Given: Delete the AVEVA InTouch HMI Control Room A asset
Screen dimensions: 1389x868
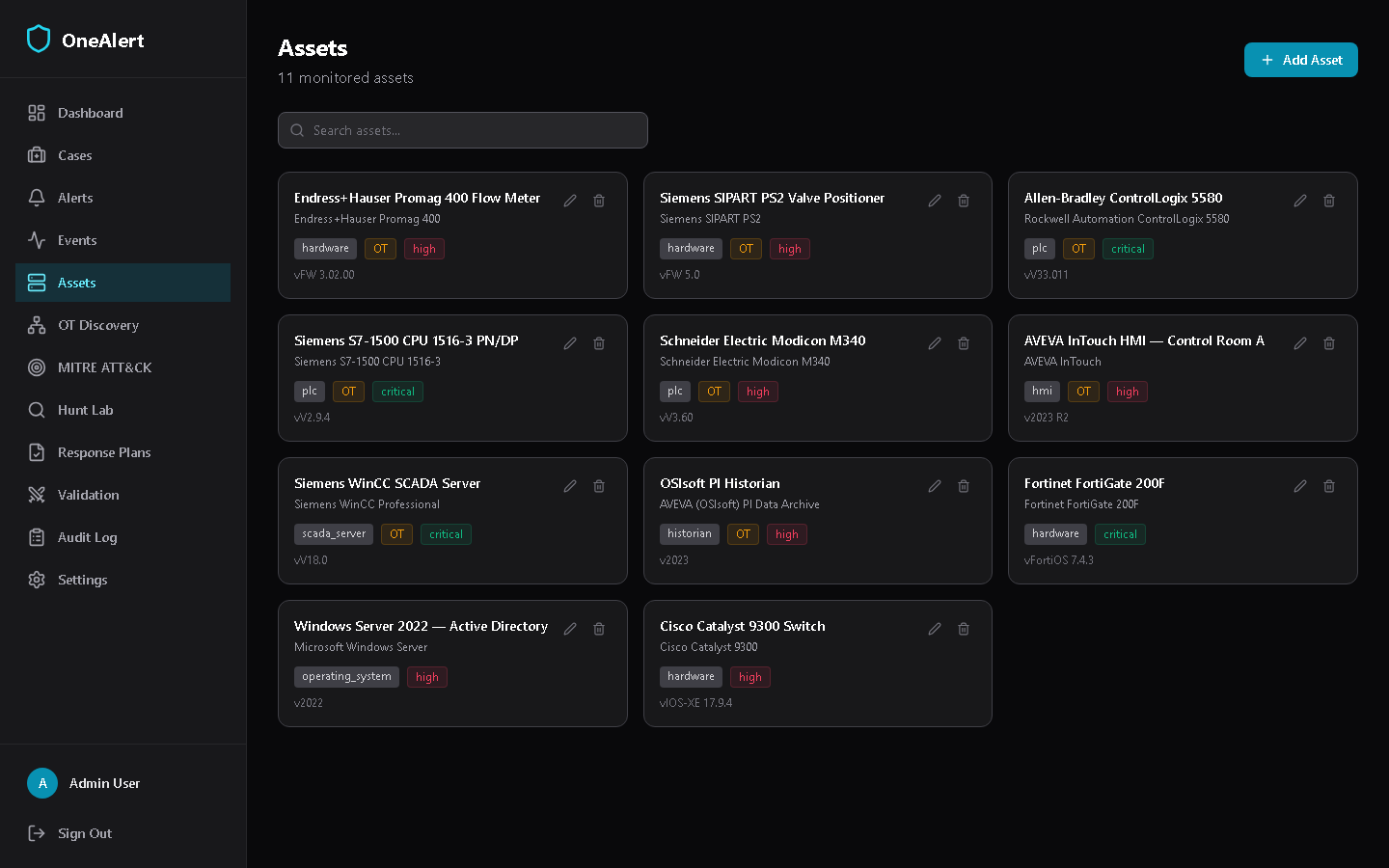Looking at the screenshot, I should (1329, 343).
